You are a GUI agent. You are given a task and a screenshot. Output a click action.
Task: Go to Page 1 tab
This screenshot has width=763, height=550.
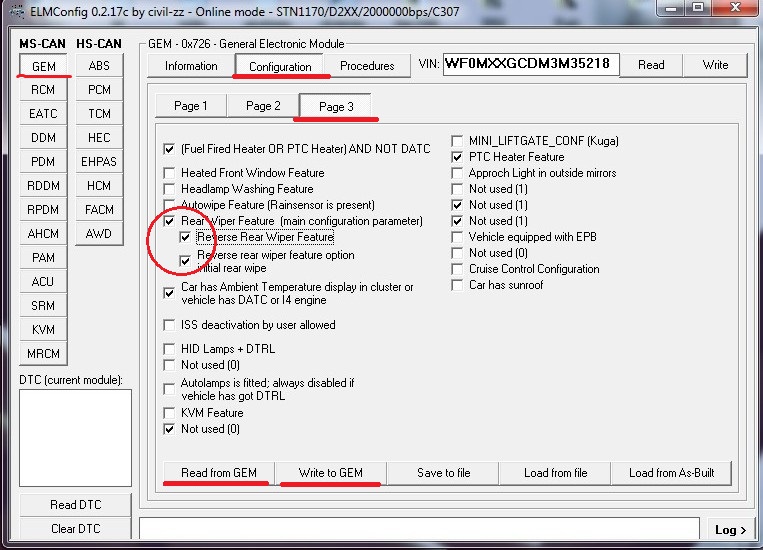[x=190, y=106]
